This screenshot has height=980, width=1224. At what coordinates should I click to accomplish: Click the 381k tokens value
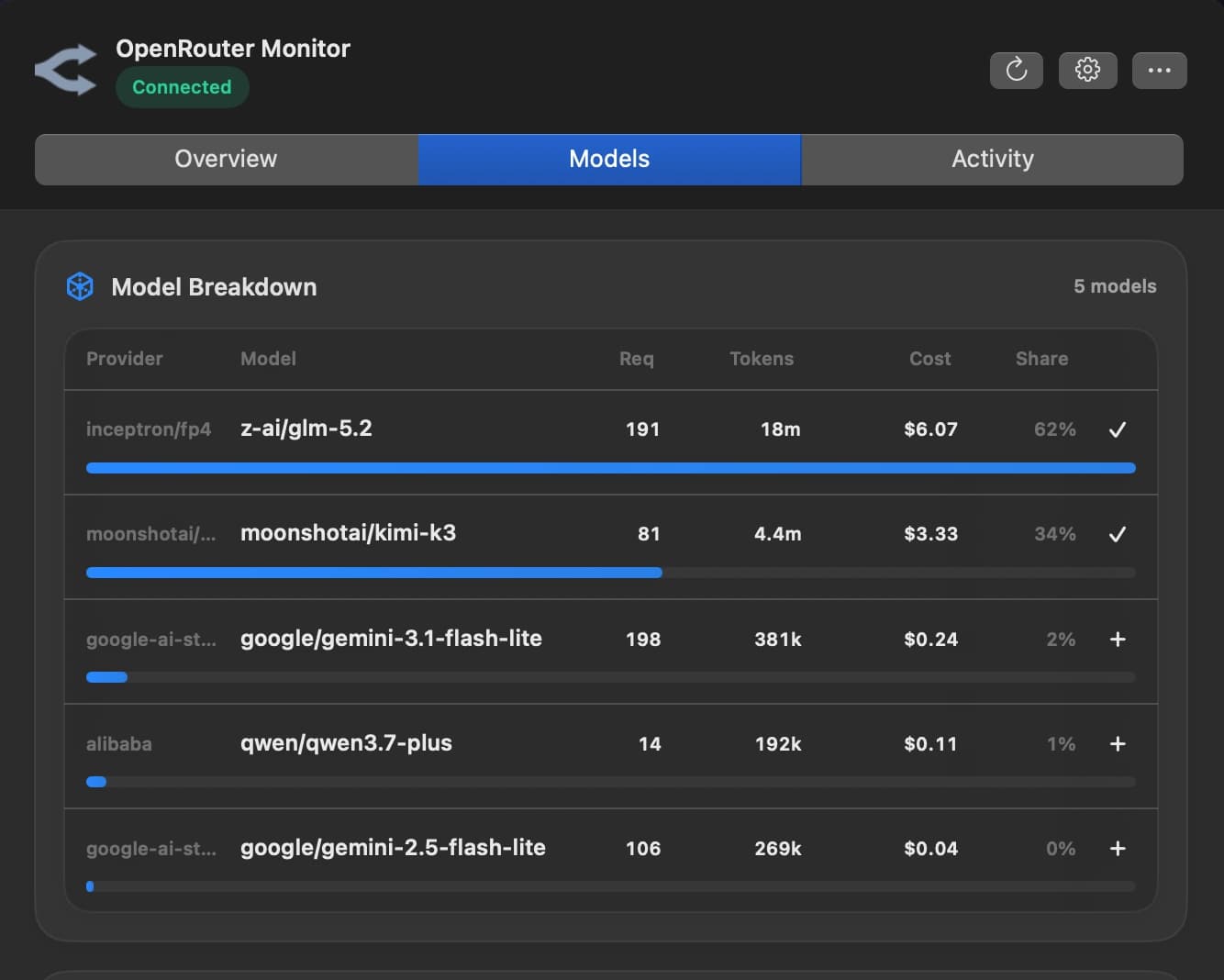pos(777,640)
